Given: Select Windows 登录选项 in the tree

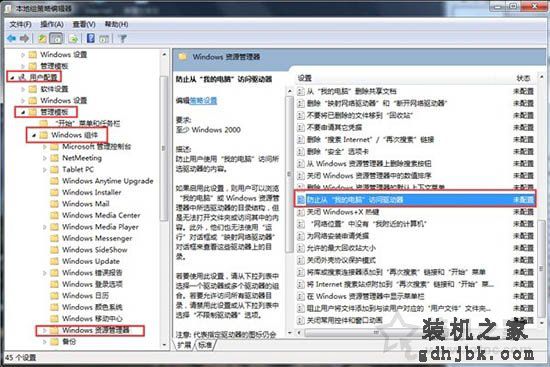Looking at the screenshot, I should [92, 284].
